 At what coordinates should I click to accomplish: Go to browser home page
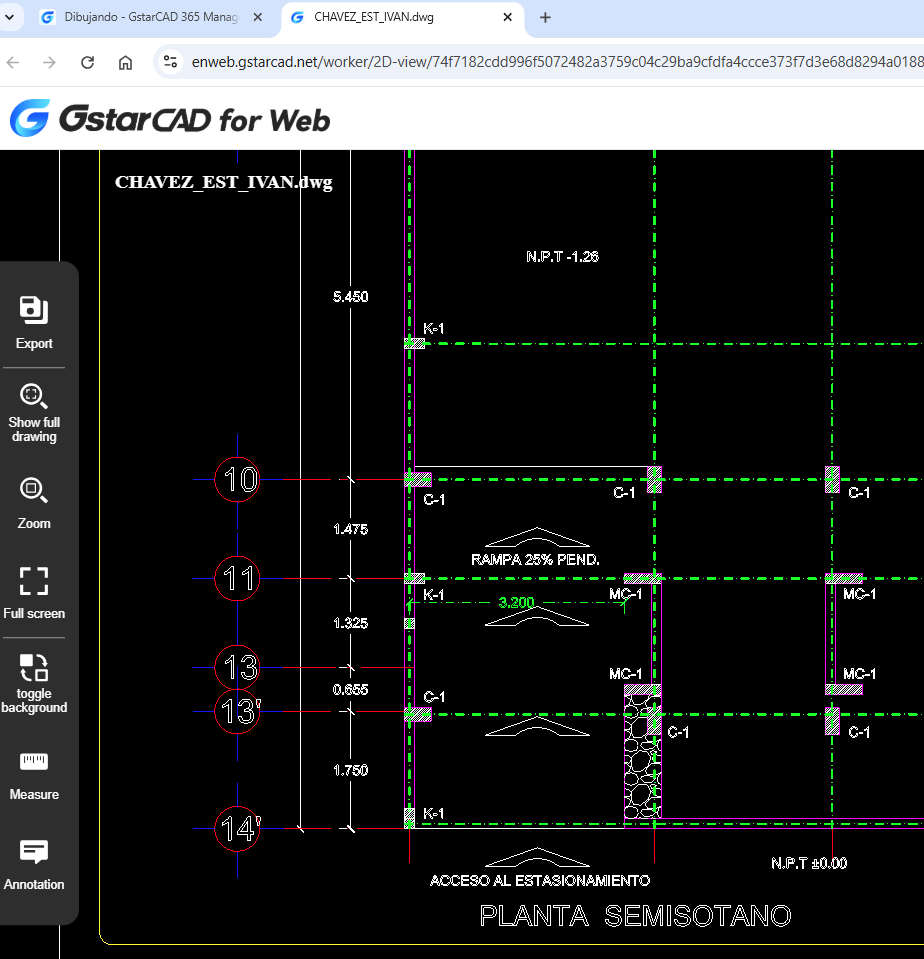point(125,62)
